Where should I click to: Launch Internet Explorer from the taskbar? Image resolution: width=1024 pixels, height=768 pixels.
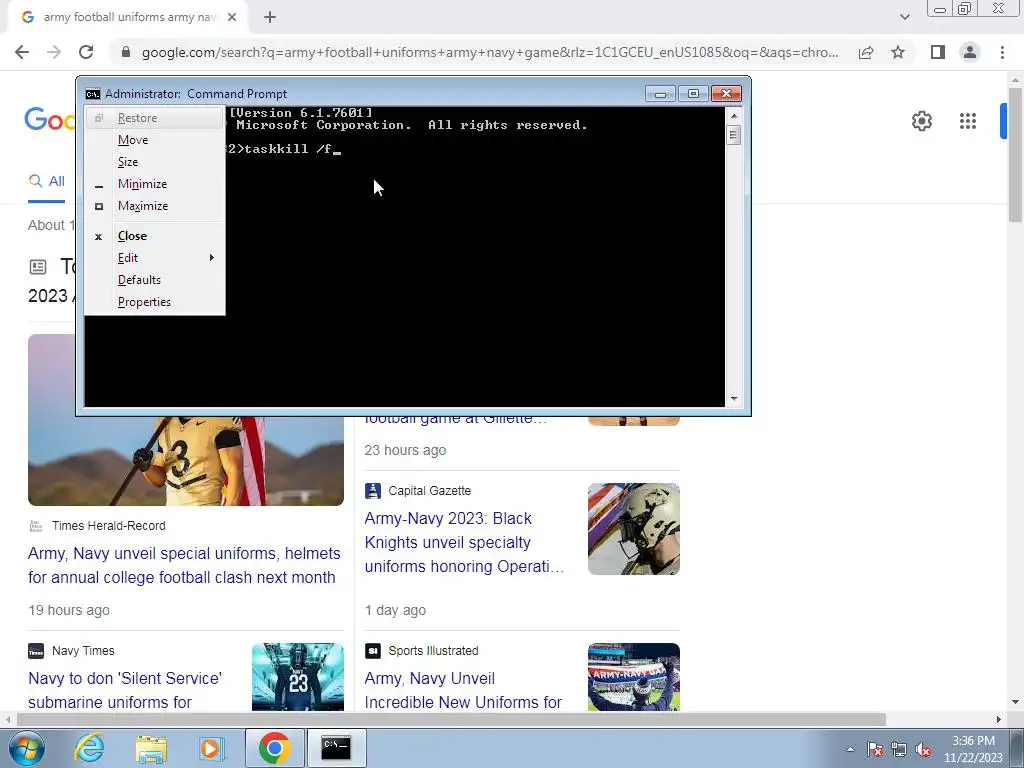pos(89,748)
